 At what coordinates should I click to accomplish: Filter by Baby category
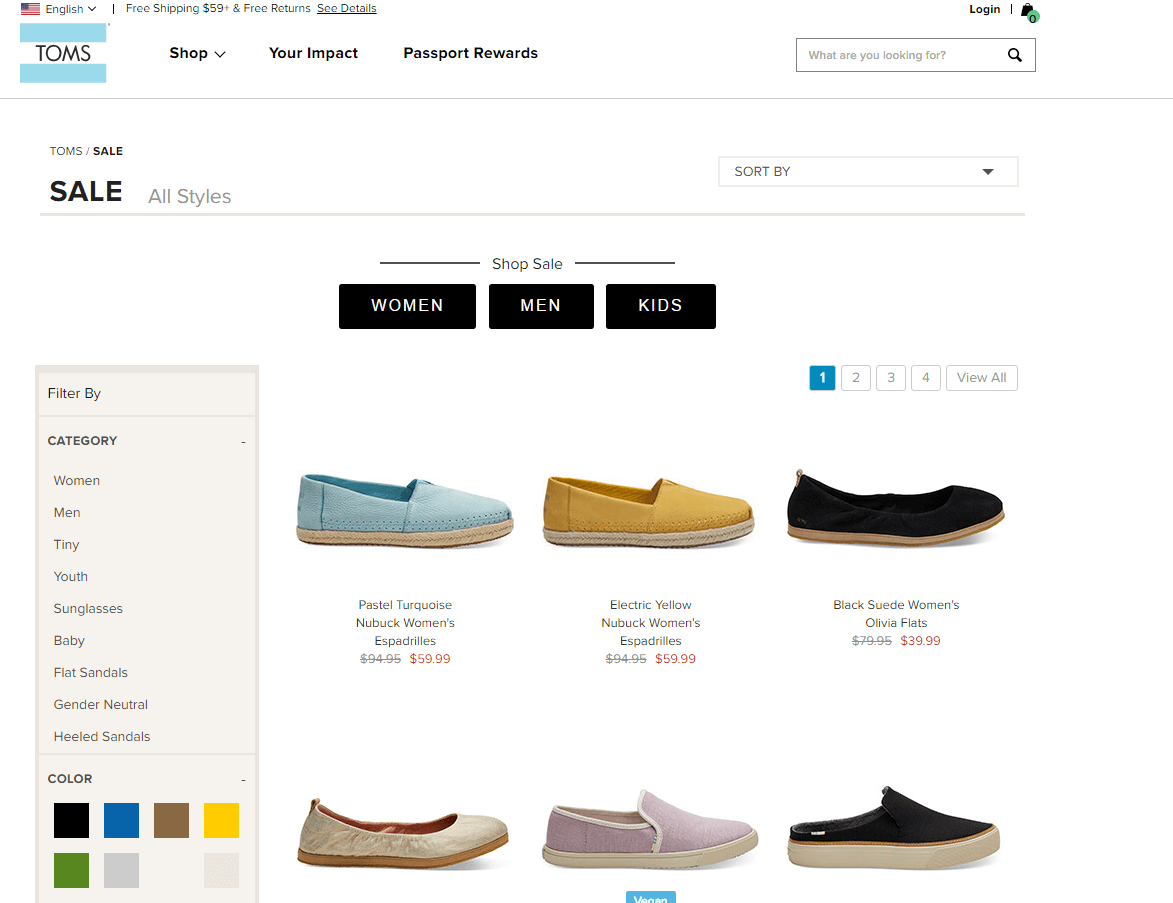pyautogui.click(x=69, y=640)
